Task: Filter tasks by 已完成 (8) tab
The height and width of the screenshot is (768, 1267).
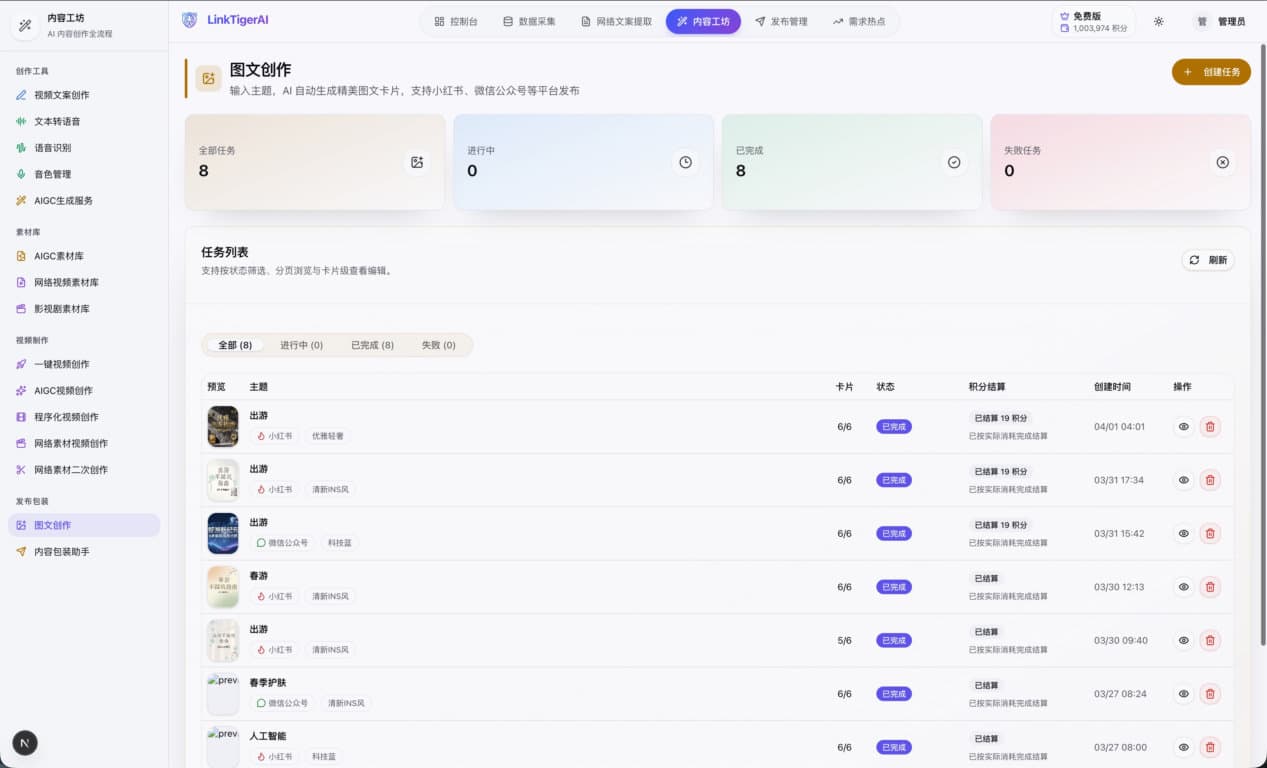Action: 372,345
